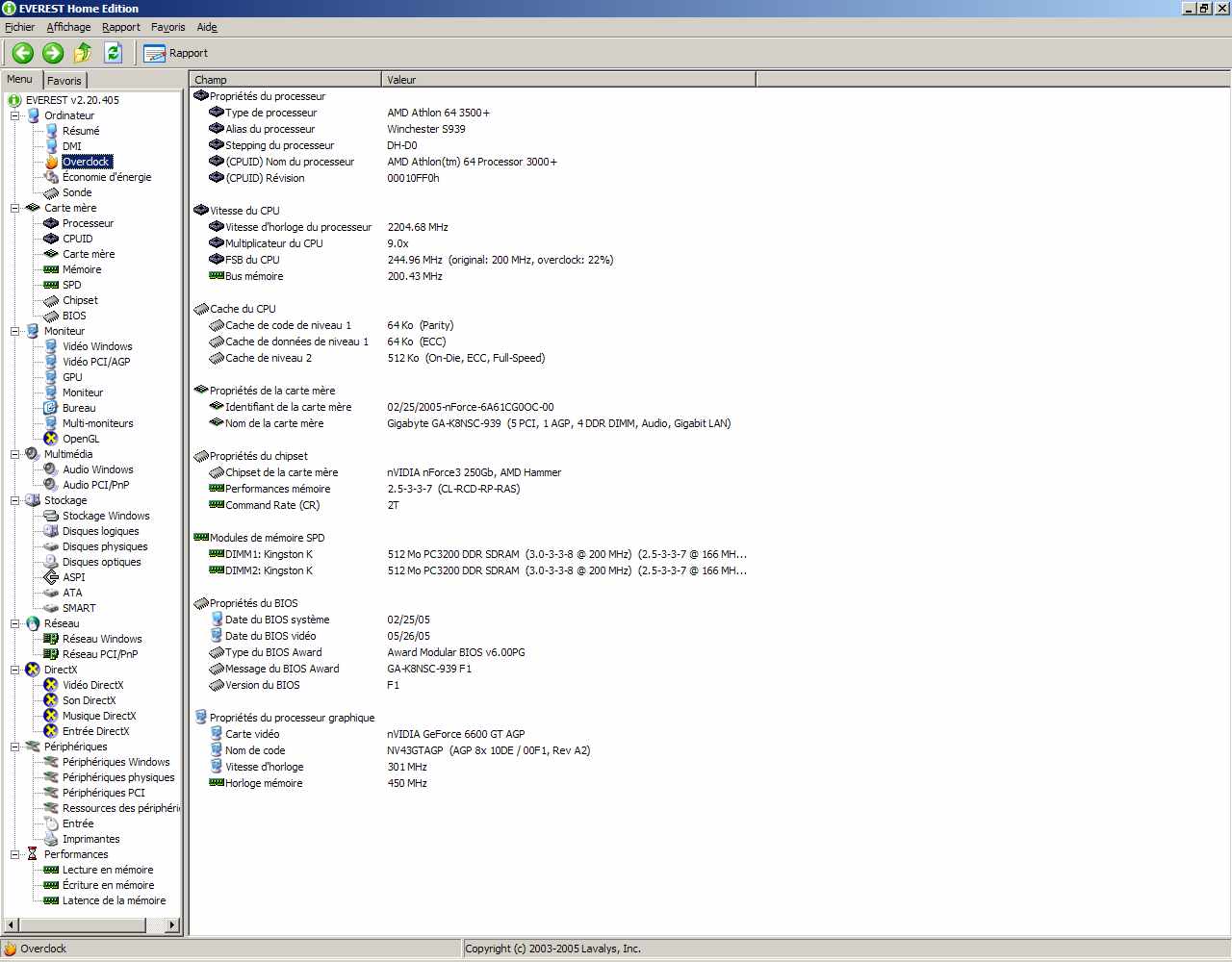This screenshot has height=962, width=1232.
Task: Select Périphériques PCI tree item
Action: tap(104, 793)
